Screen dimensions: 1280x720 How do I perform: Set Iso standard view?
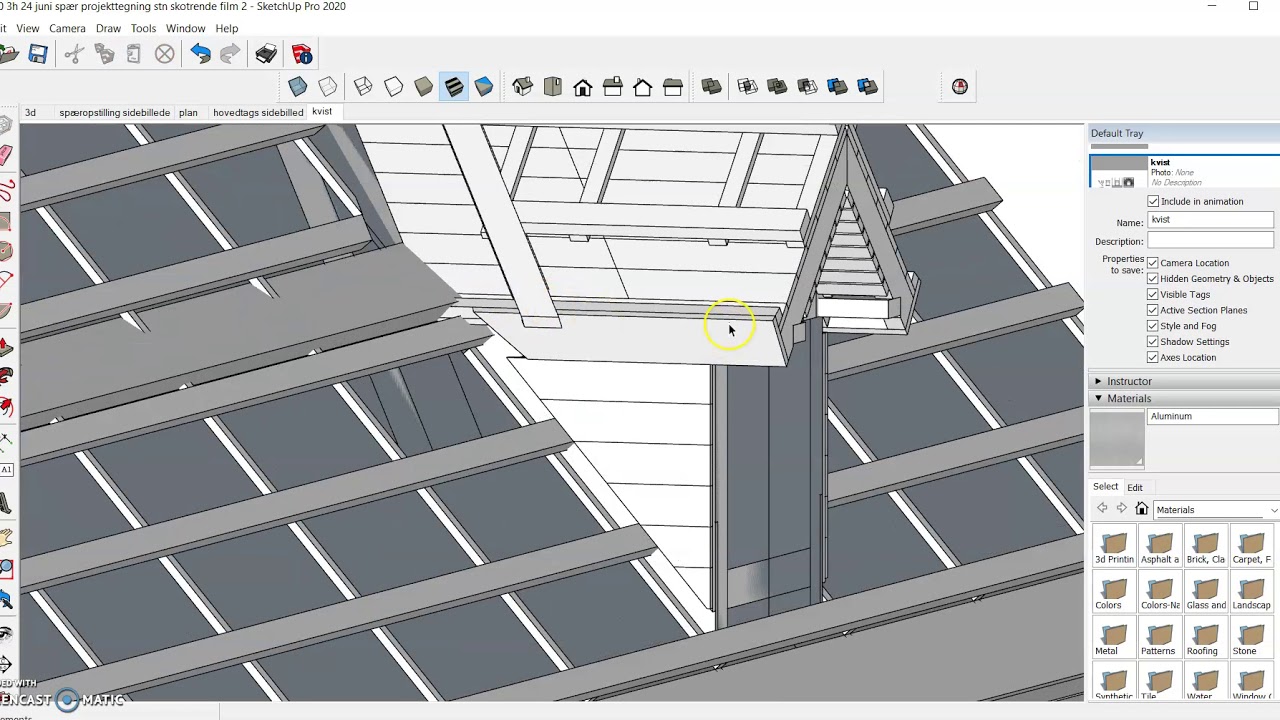click(x=522, y=87)
